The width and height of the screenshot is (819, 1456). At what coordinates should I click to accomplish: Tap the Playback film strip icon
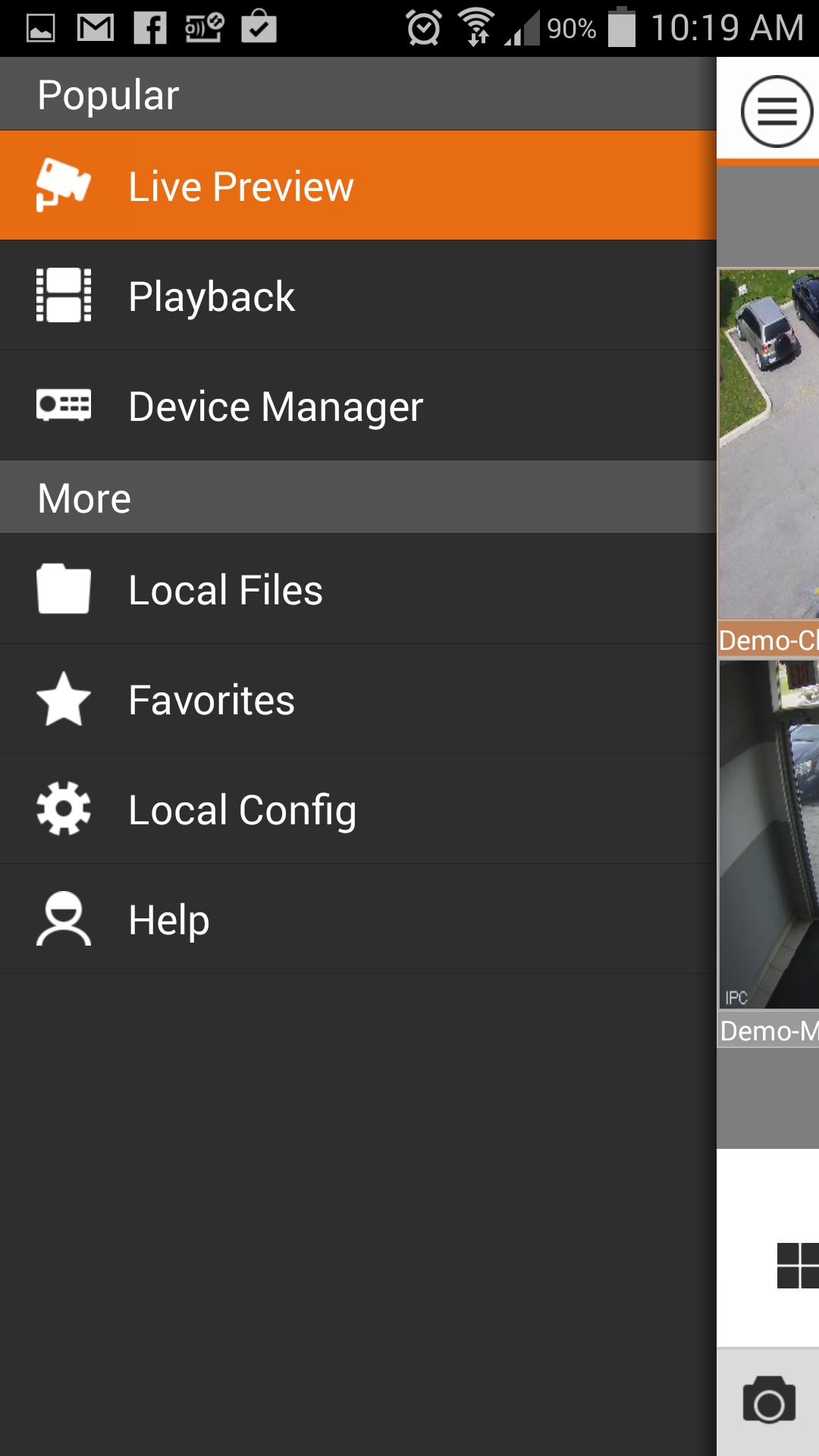(63, 295)
